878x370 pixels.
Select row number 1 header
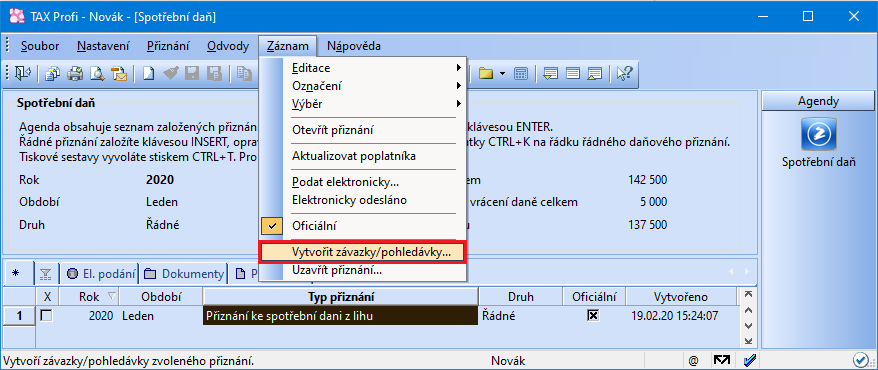tap(20, 316)
